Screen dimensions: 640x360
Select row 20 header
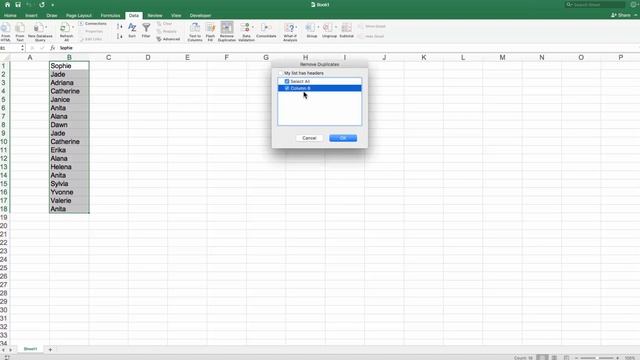(x=4, y=226)
